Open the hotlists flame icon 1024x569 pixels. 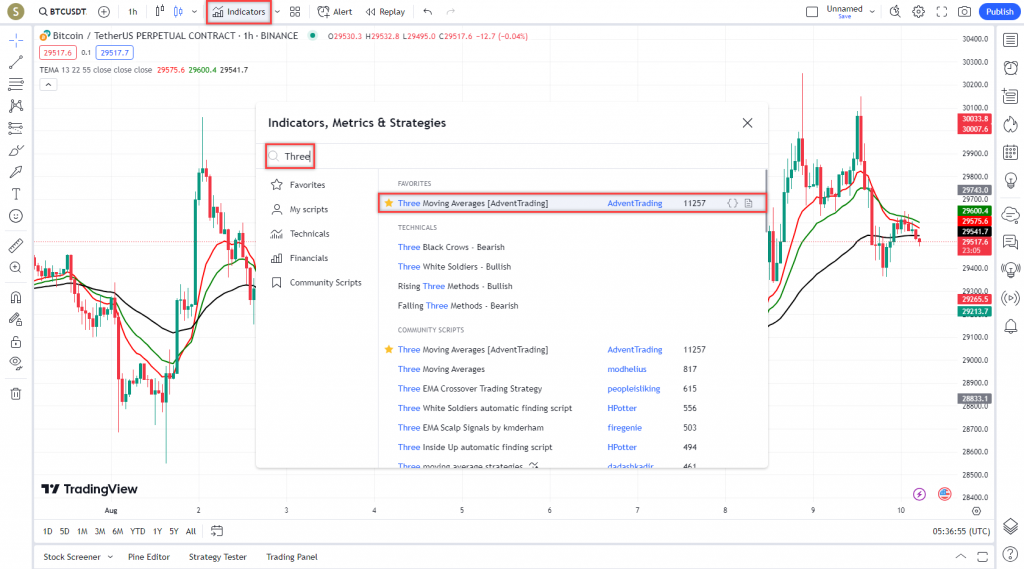1010,124
